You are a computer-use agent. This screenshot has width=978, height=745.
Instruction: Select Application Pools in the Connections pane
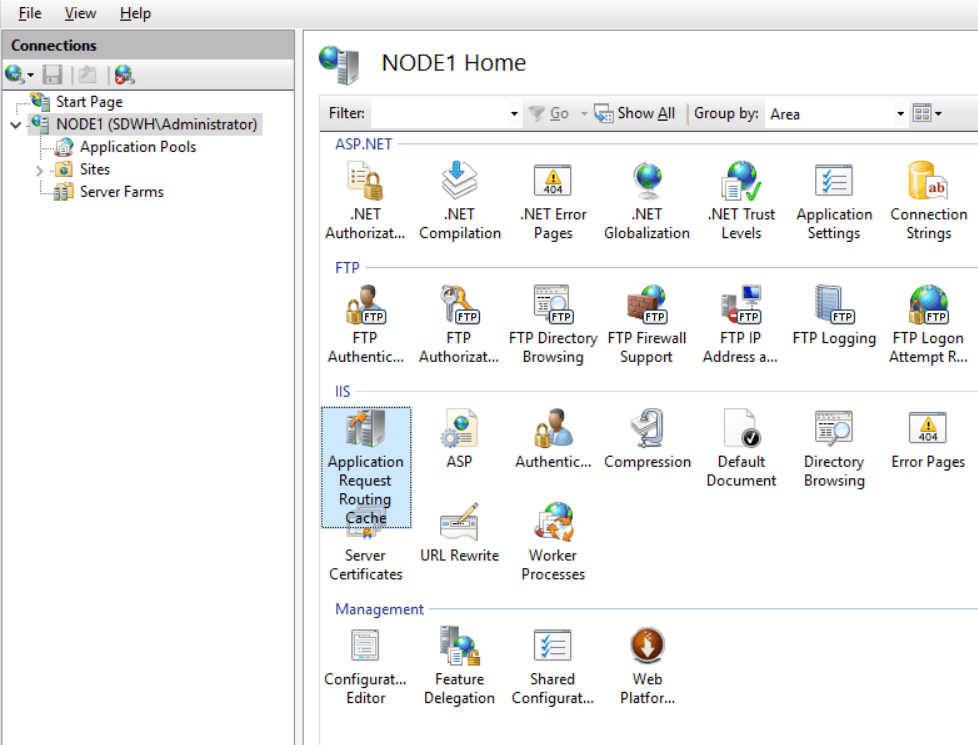pyautogui.click(x=139, y=146)
